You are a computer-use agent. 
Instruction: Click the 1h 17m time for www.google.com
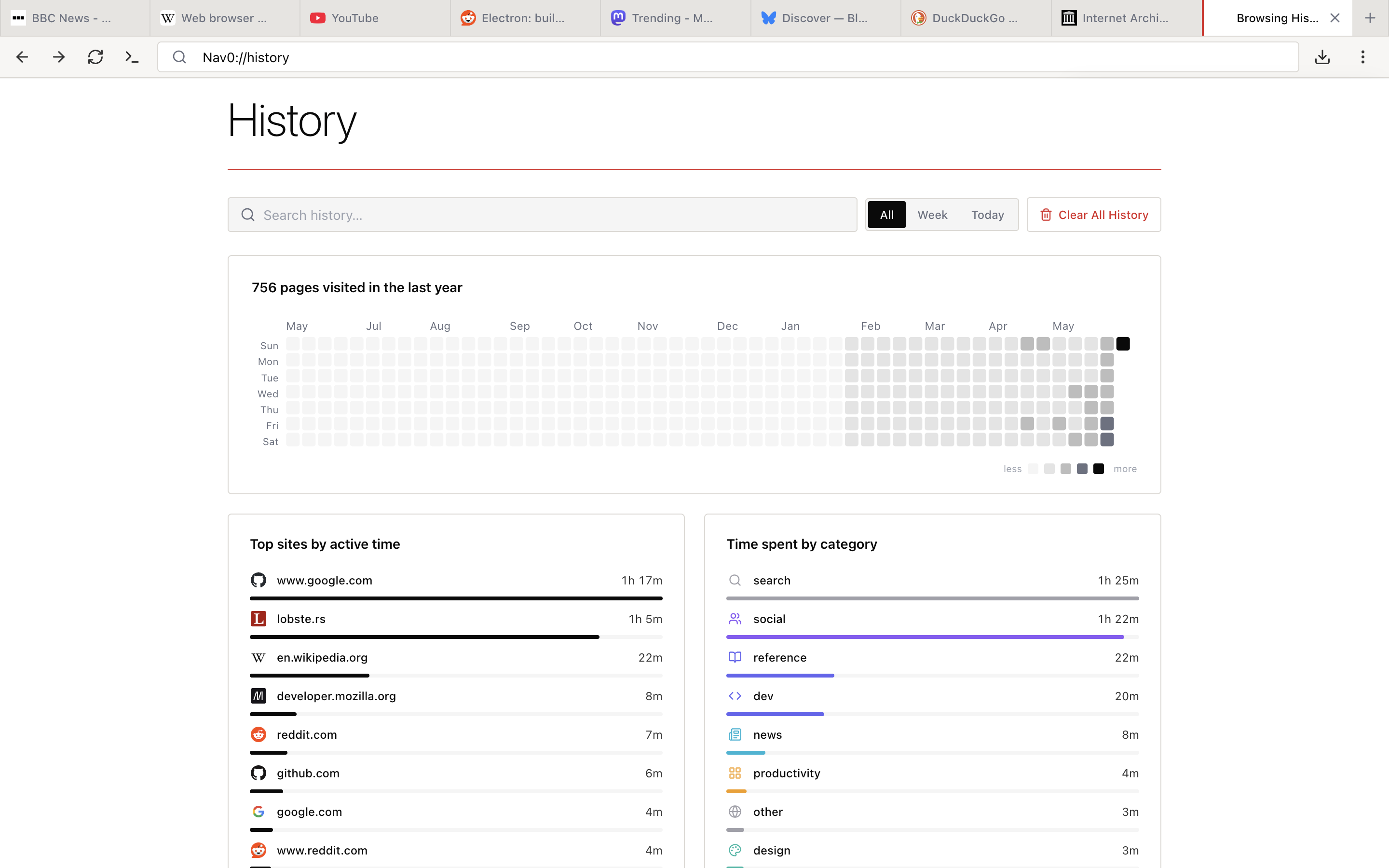641,580
